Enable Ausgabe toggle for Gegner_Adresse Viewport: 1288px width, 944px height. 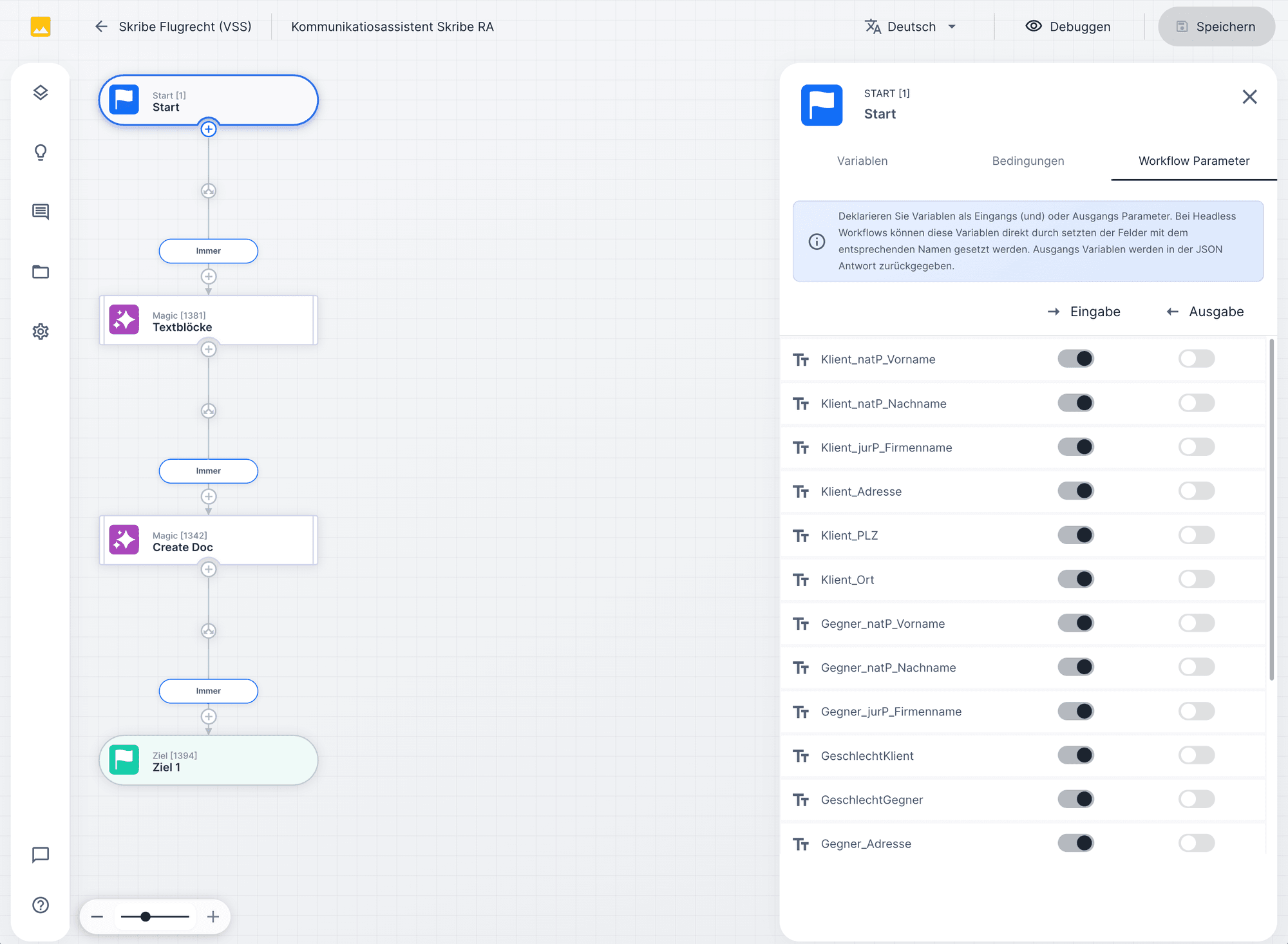[1197, 843]
